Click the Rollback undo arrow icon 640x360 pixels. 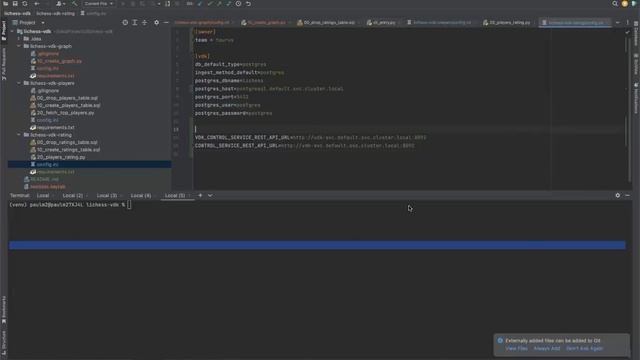click(x=248, y=4)
